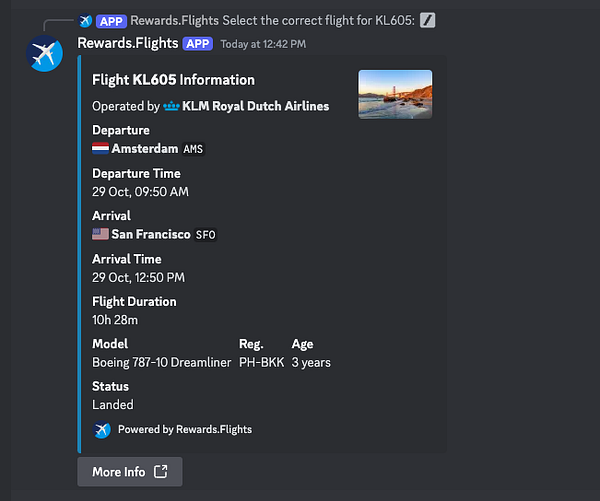This screenshot has height=501, width=600.
Task: Click the external link arrow on More Info
Action: (161, 472)
